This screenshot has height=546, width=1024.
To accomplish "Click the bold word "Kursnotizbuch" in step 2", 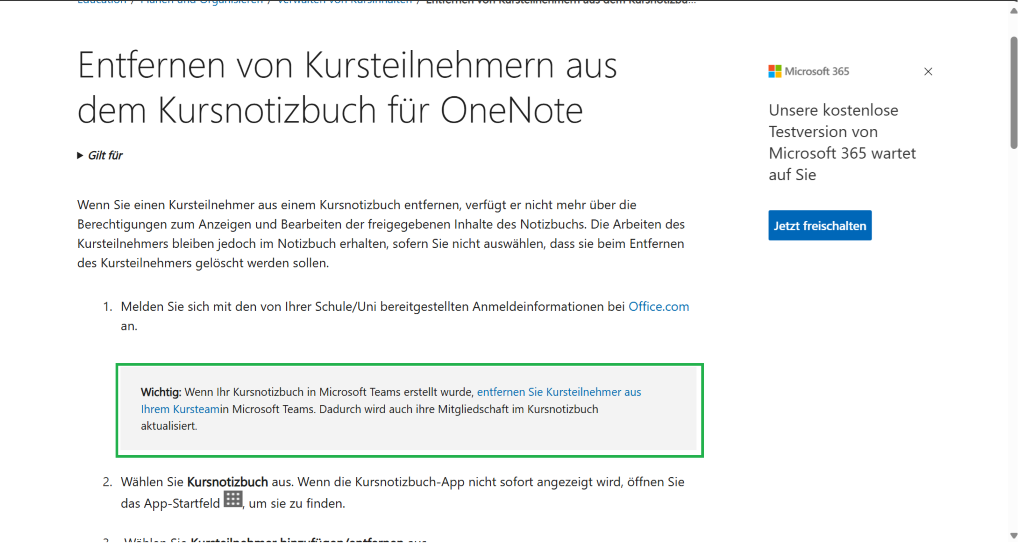I will pyautogui.click(x=227, y=482).
